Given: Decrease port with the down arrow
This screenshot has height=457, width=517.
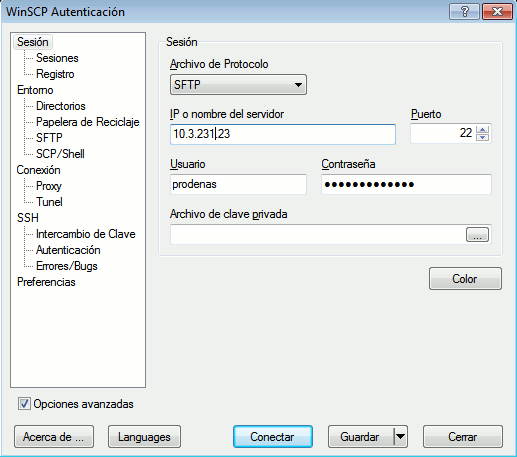Looking at the screenshot, I should 482,137.
